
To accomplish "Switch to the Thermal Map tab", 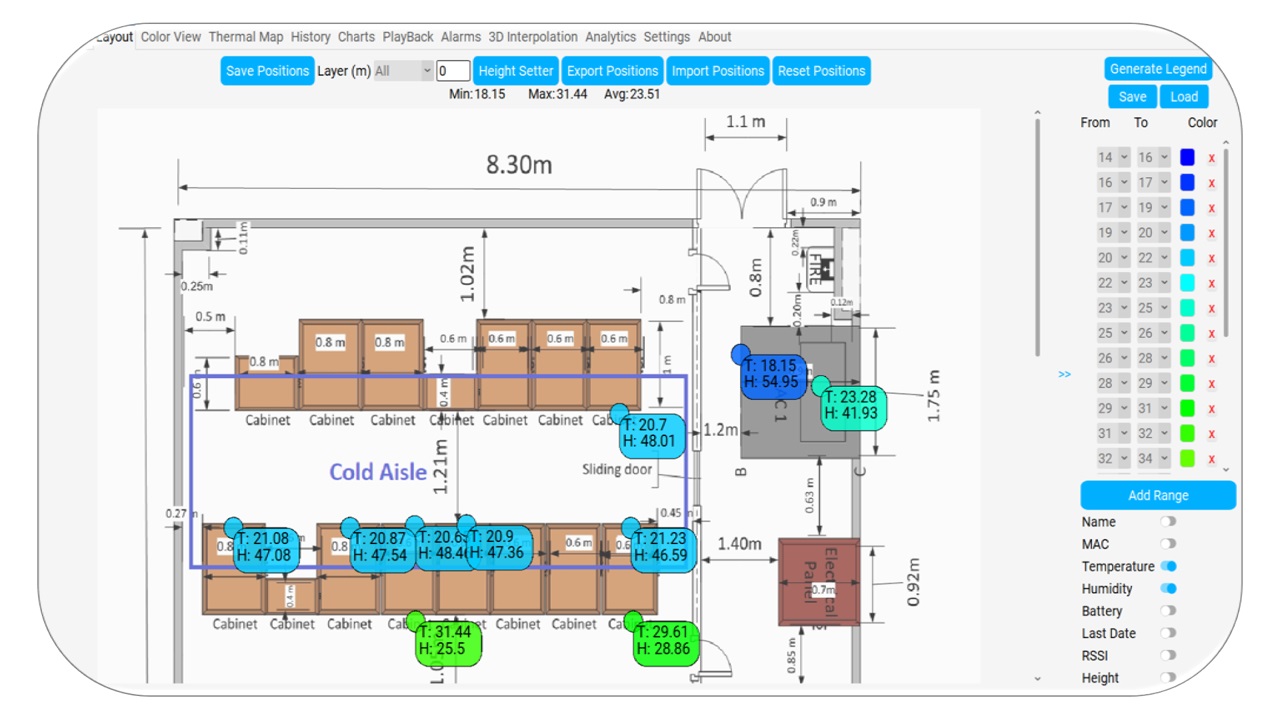I will [x=246, y=37].
